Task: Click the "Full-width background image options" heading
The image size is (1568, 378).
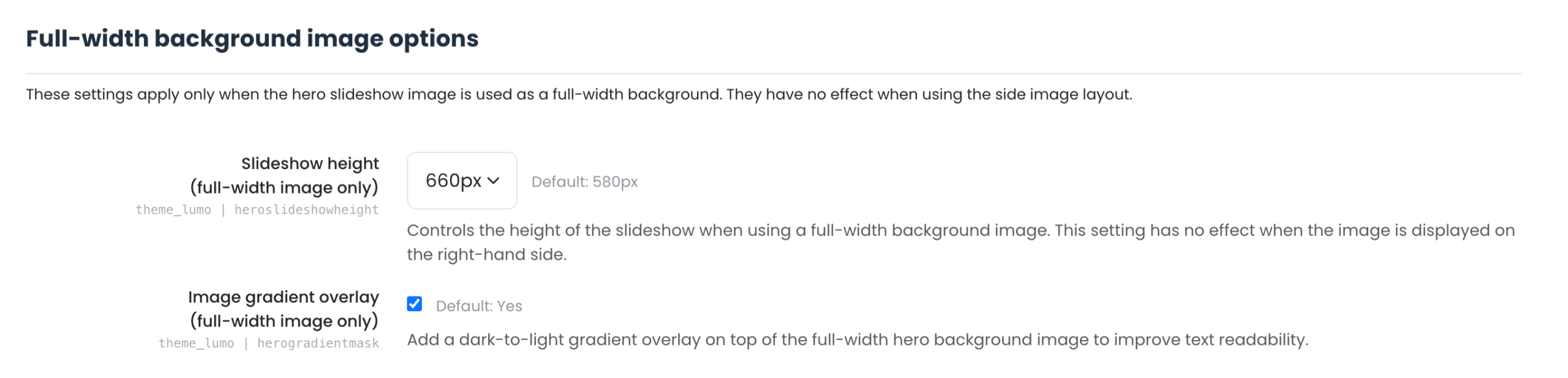Action: click(x=252, y=39)
